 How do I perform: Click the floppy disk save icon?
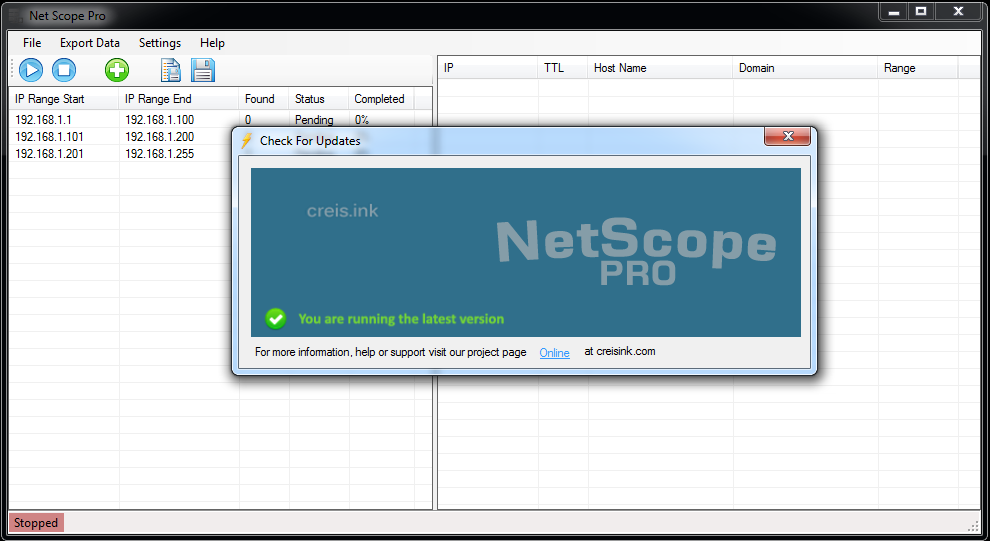[203, 69]
